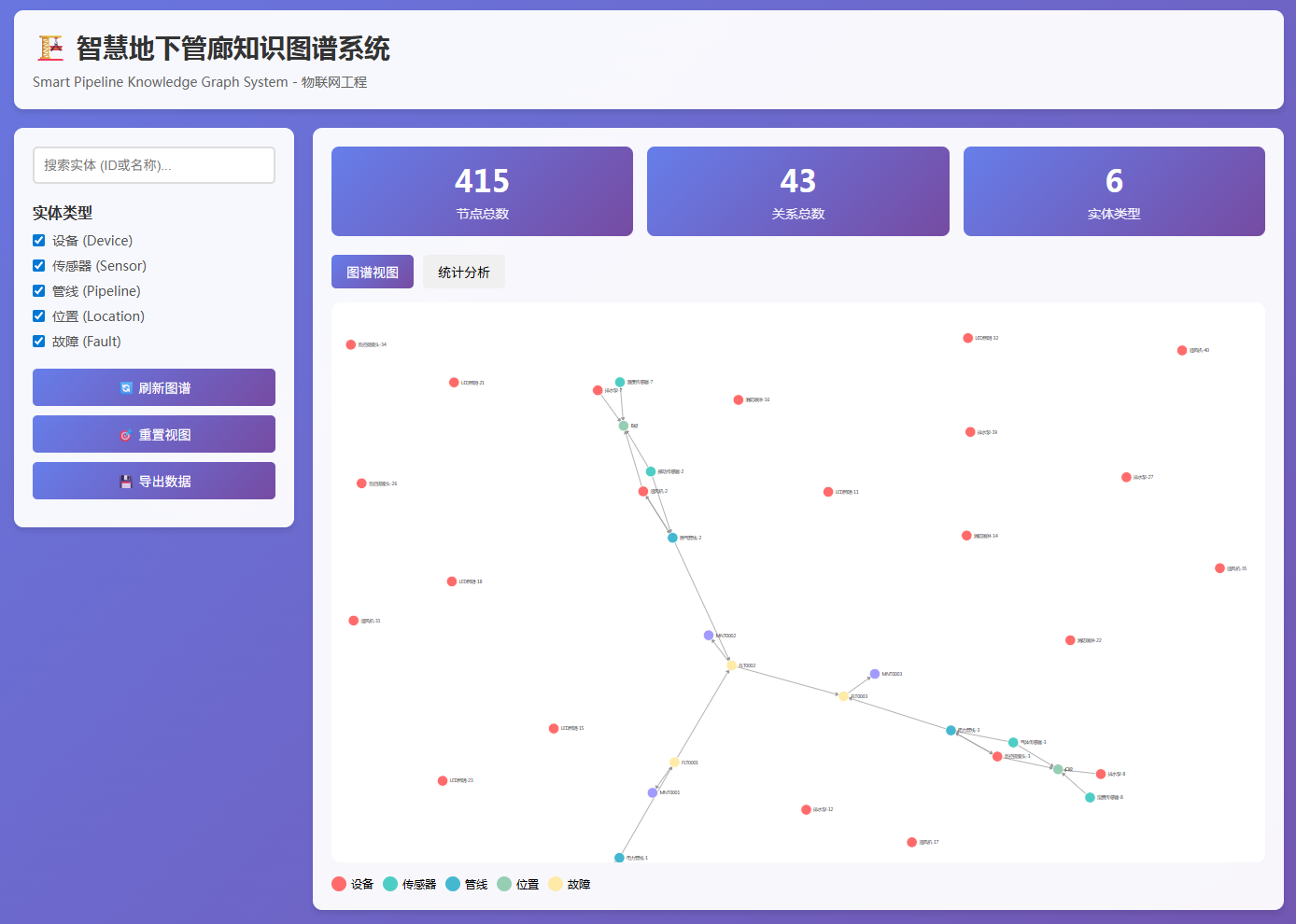Uncheck the 设备 (Device) checkbox
The height and width of the screenshot is (924, 1296).
click(39, 241)
